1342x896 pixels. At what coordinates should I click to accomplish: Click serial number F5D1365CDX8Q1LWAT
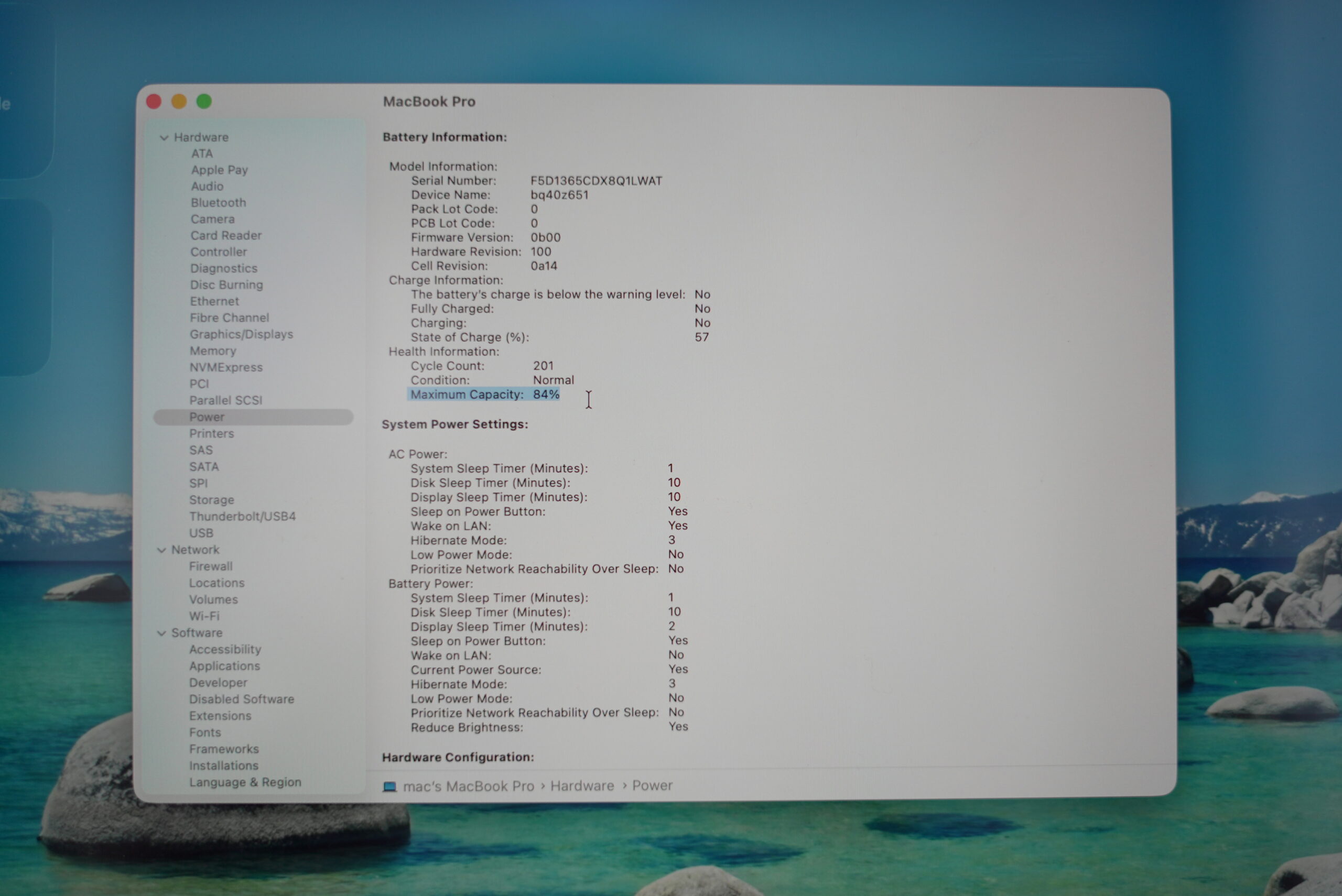click(596, 181)
